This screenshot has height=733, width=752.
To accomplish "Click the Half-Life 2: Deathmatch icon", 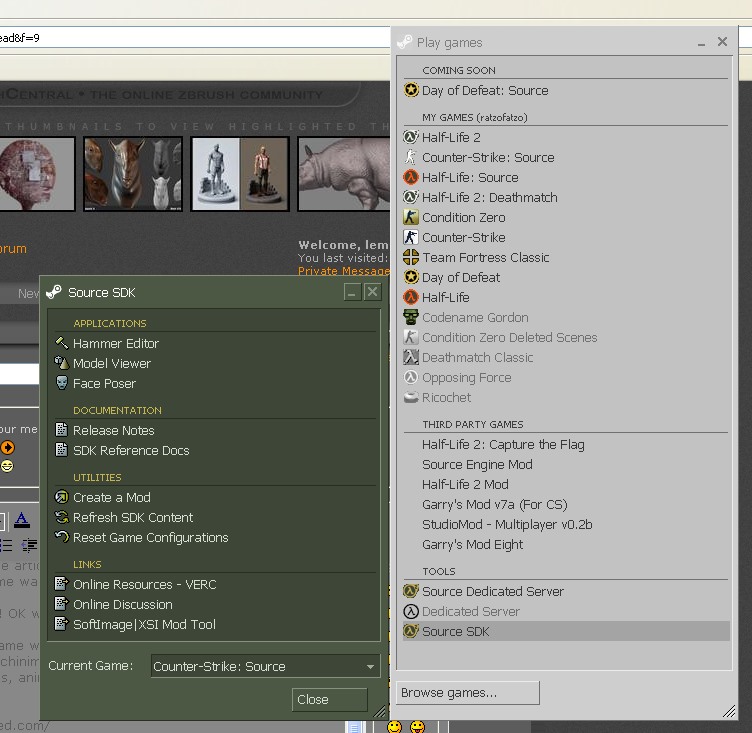I will [x=411, y=197].
